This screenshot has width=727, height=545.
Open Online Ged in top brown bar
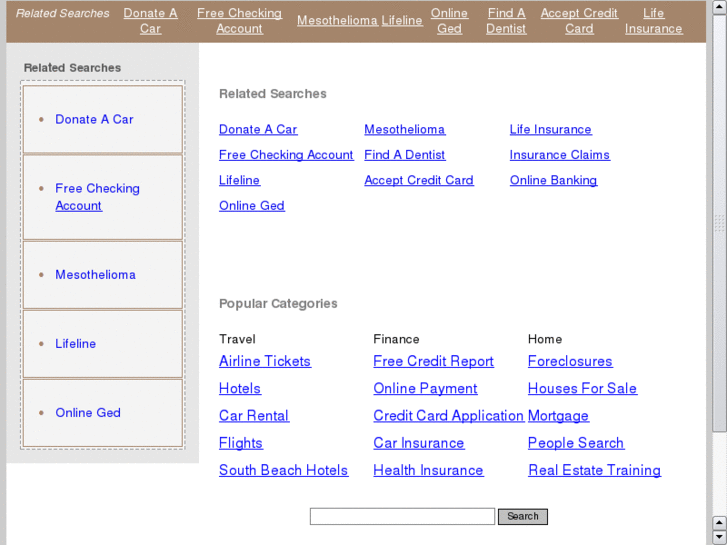[x=449, y=21]
